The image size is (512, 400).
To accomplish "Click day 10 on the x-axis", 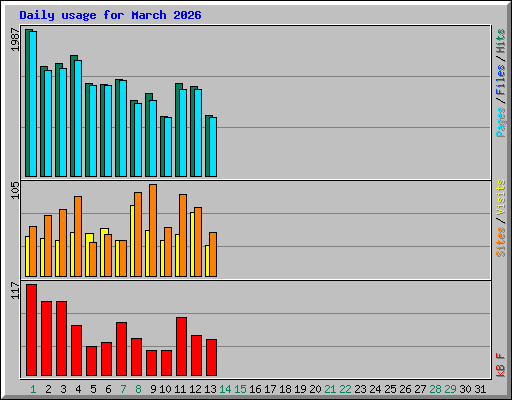I will click(x=165, y=389).
